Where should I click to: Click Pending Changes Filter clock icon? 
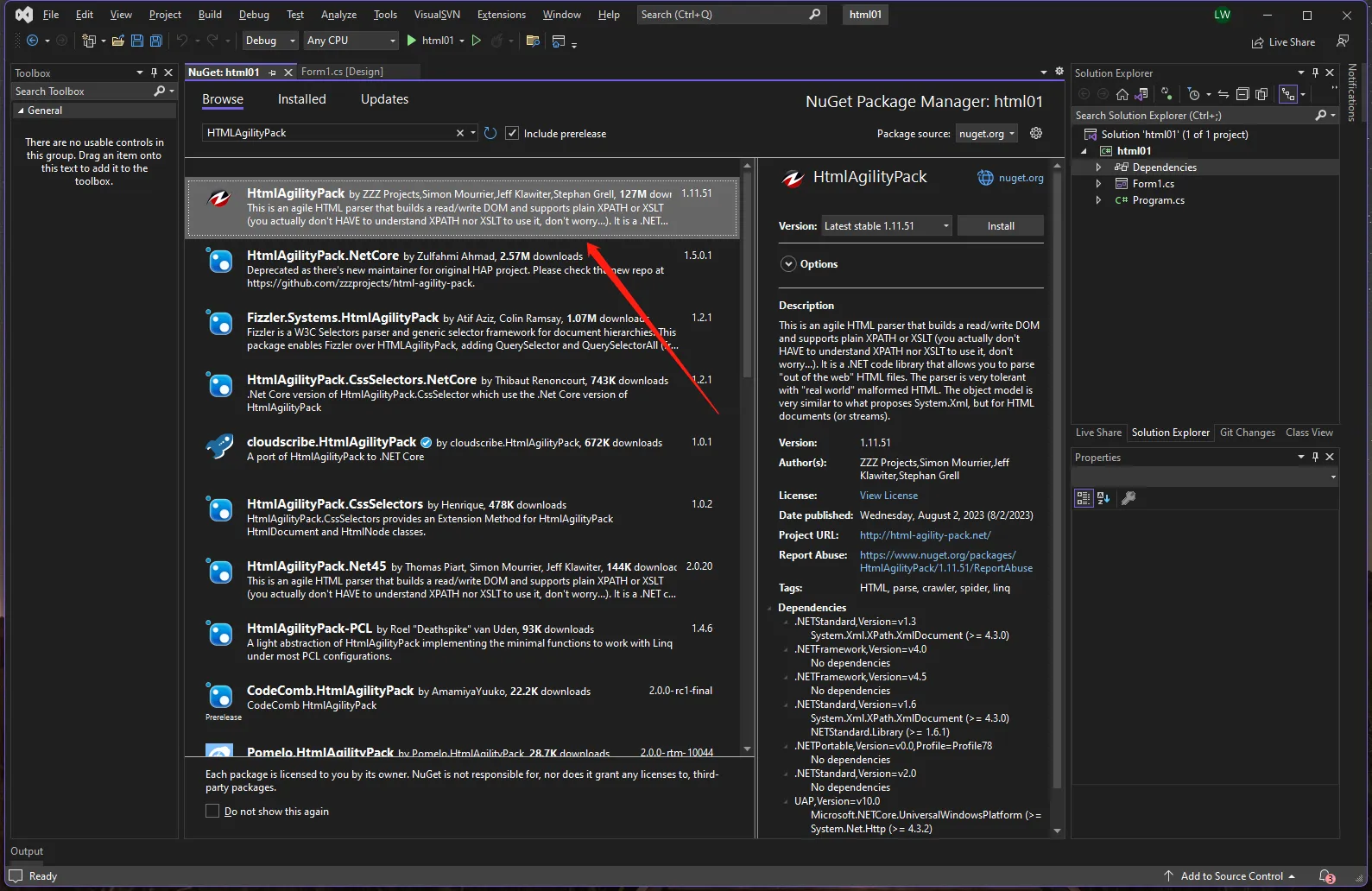click(x=1194, y=94)
